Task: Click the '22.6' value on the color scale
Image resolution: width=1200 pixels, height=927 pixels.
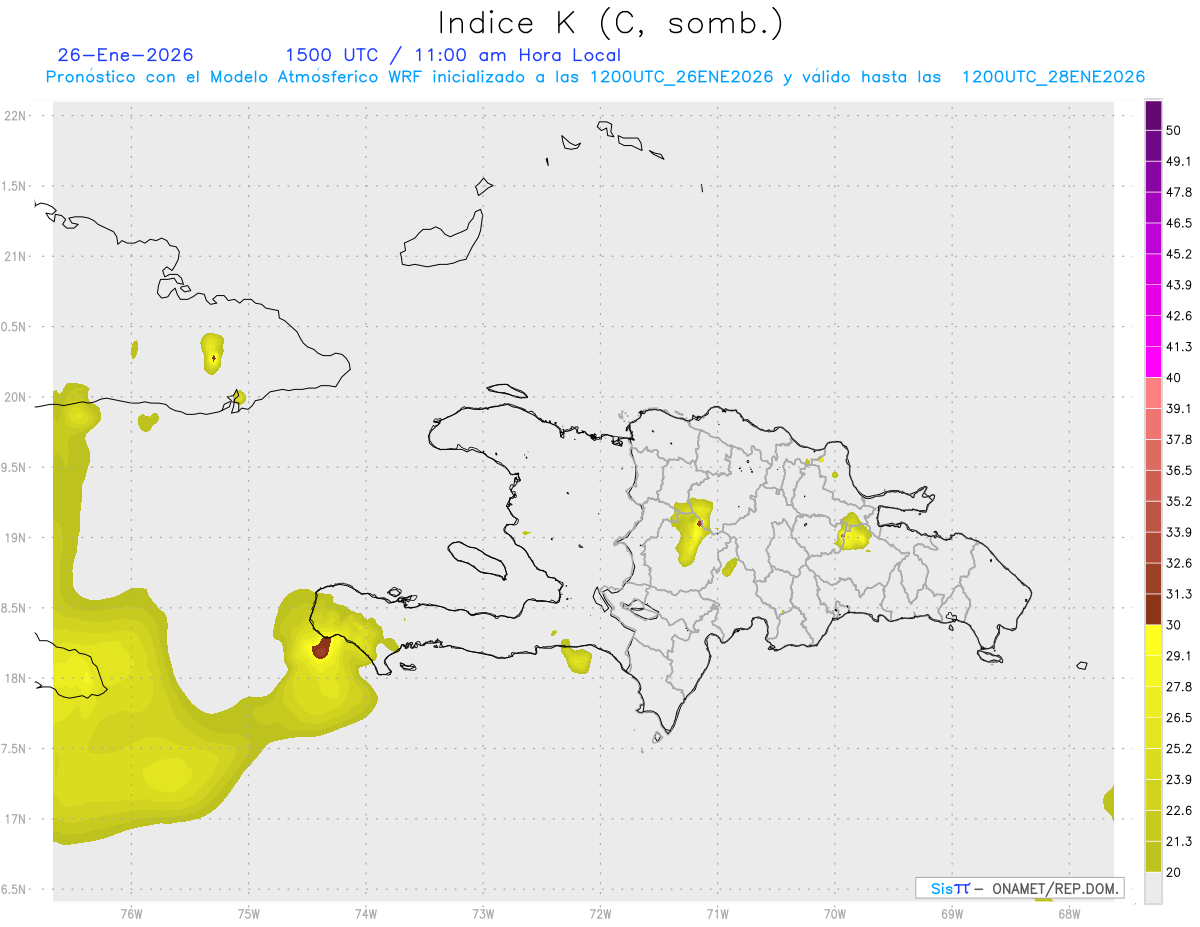Action: coord(1179,811)
